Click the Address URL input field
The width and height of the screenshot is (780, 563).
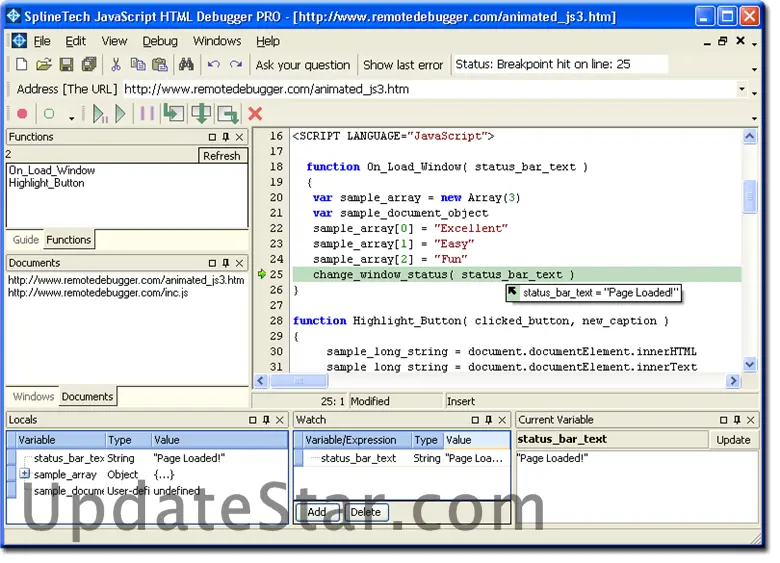pos(429,89)
